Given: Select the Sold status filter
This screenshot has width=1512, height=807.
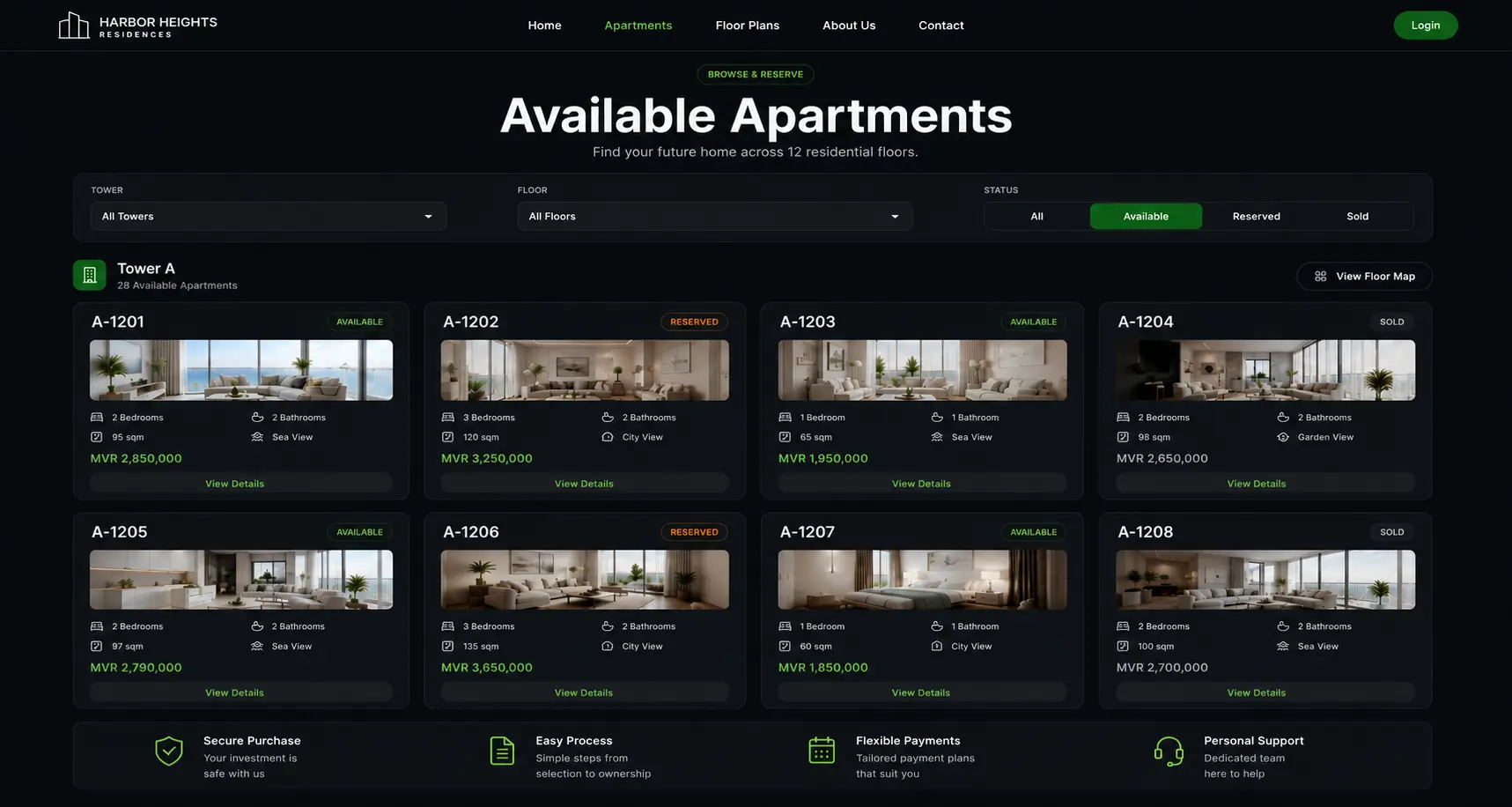Looking at the screenshot, I should coord(1358,217).
